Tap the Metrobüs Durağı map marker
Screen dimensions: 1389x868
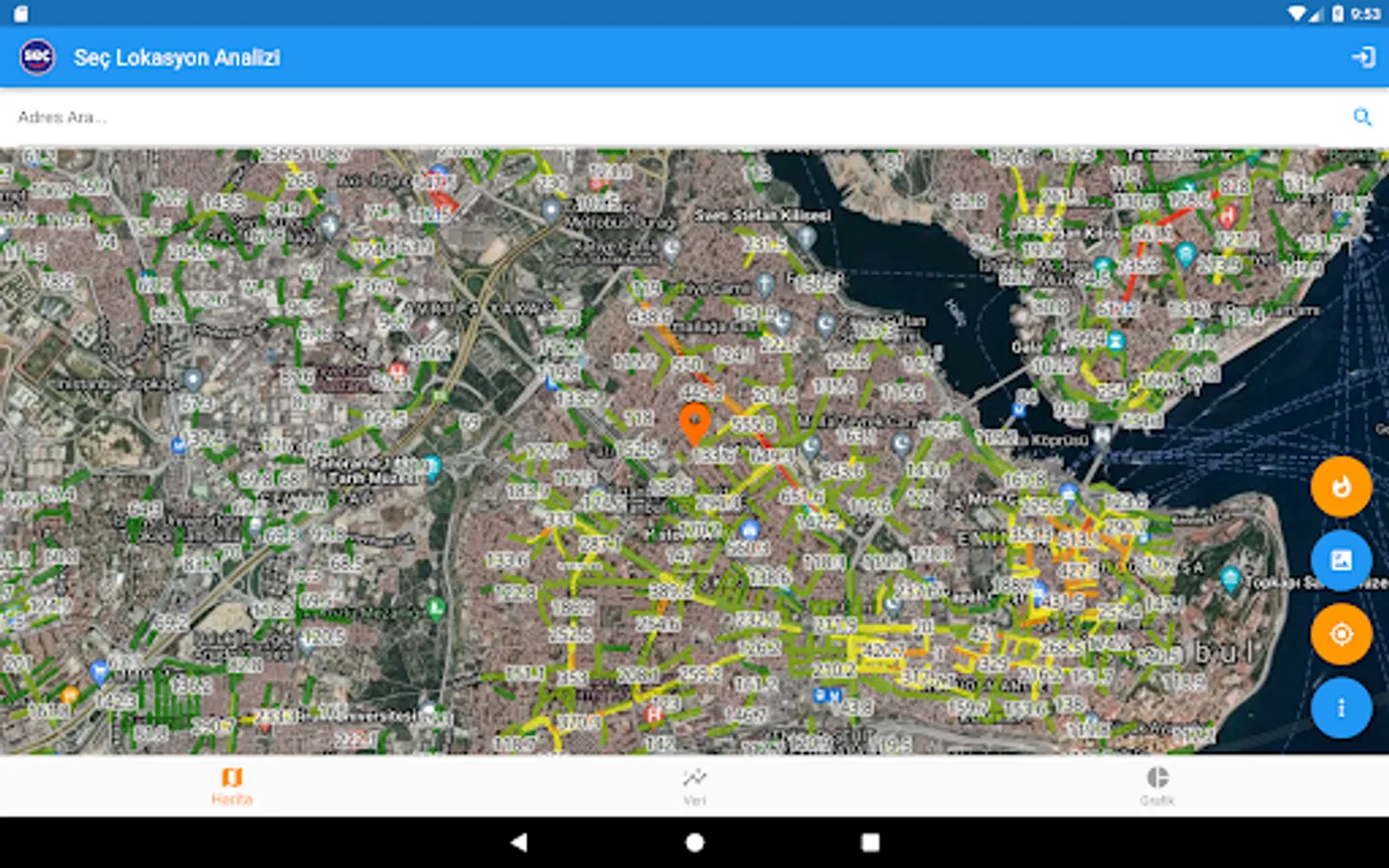pos(551,210)
